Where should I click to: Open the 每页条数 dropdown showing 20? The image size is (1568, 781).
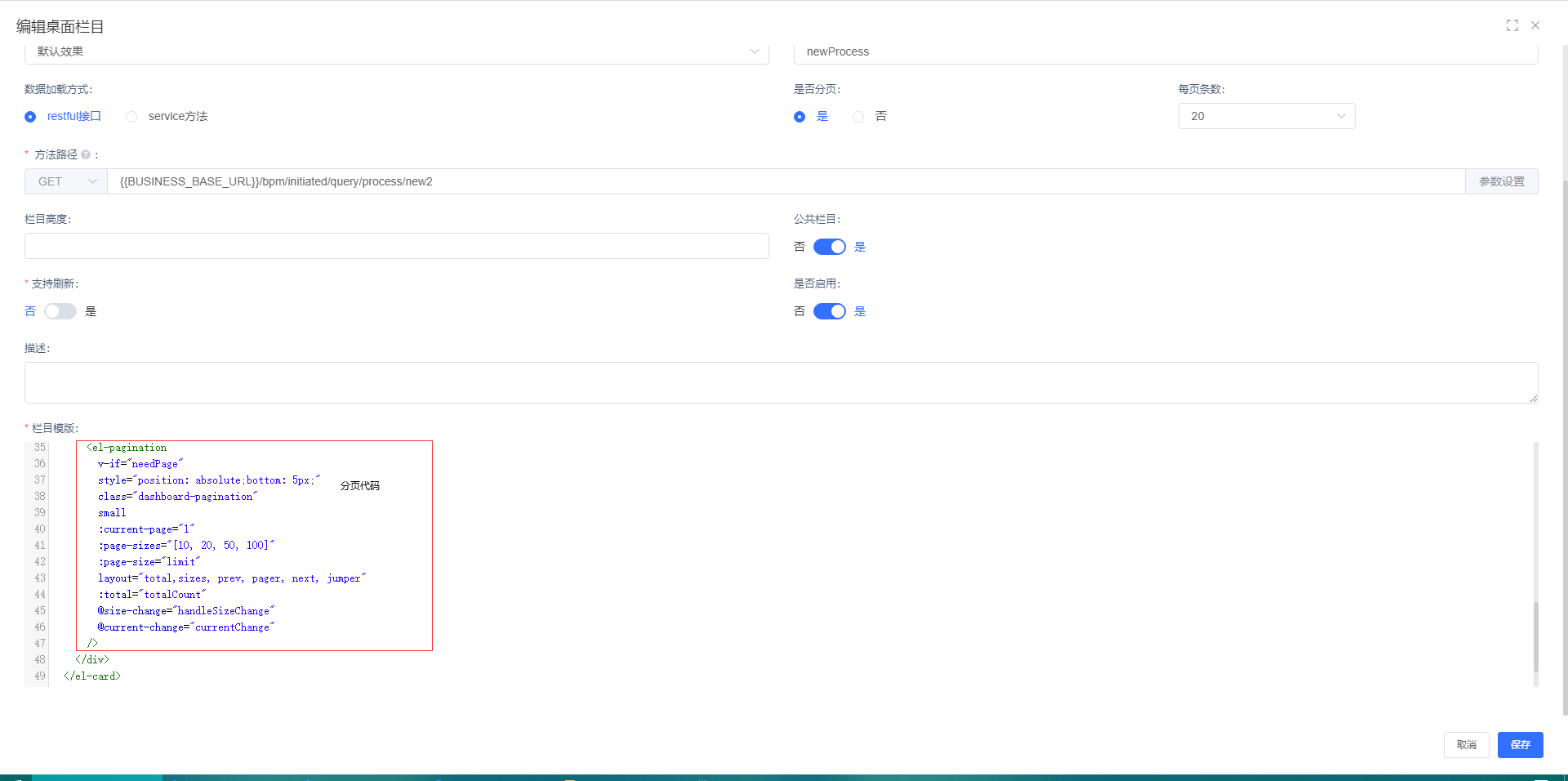click(x=1266, y=116)
